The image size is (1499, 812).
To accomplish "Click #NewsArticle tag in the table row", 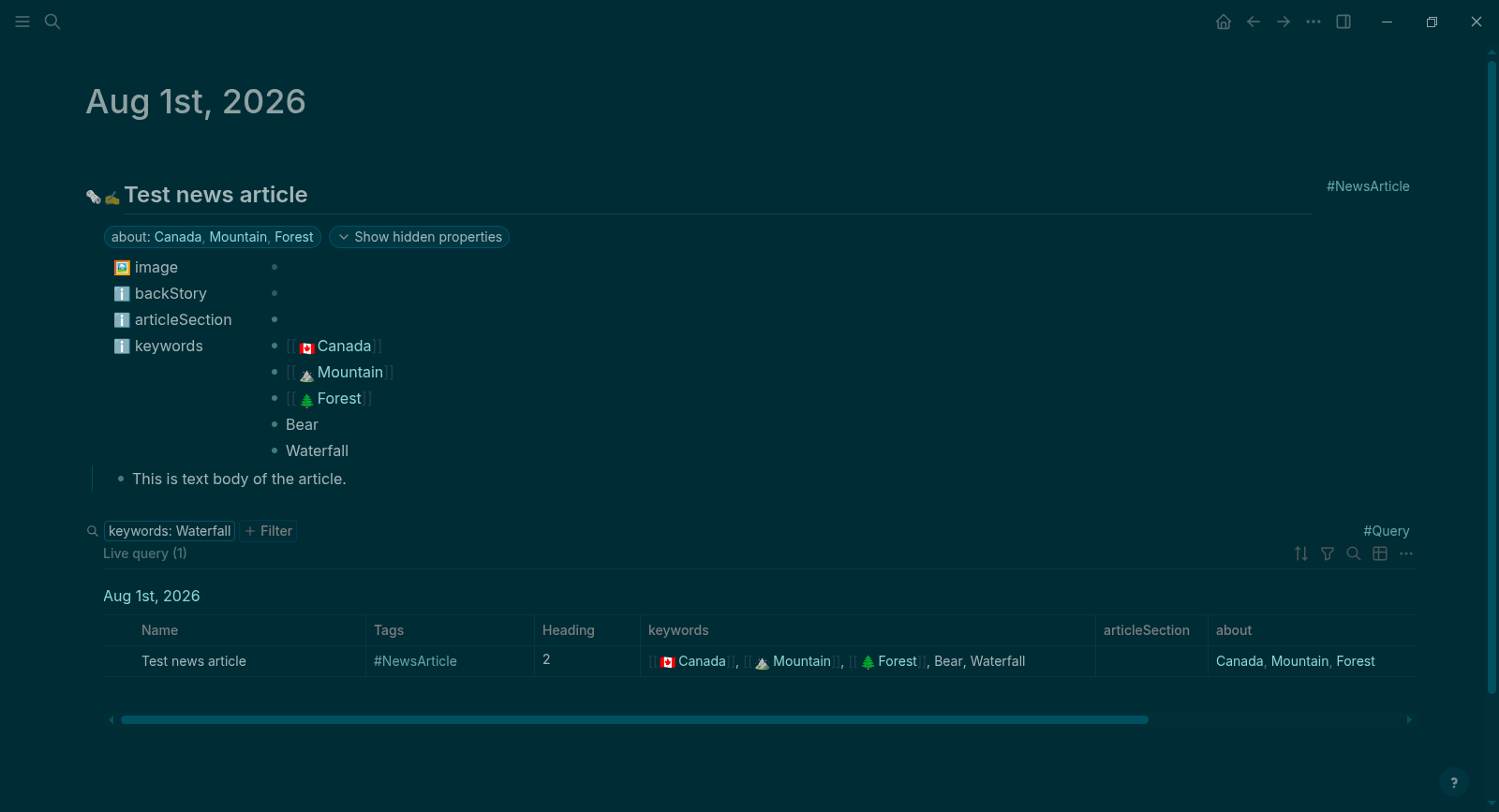I will (x=415, y=661).
